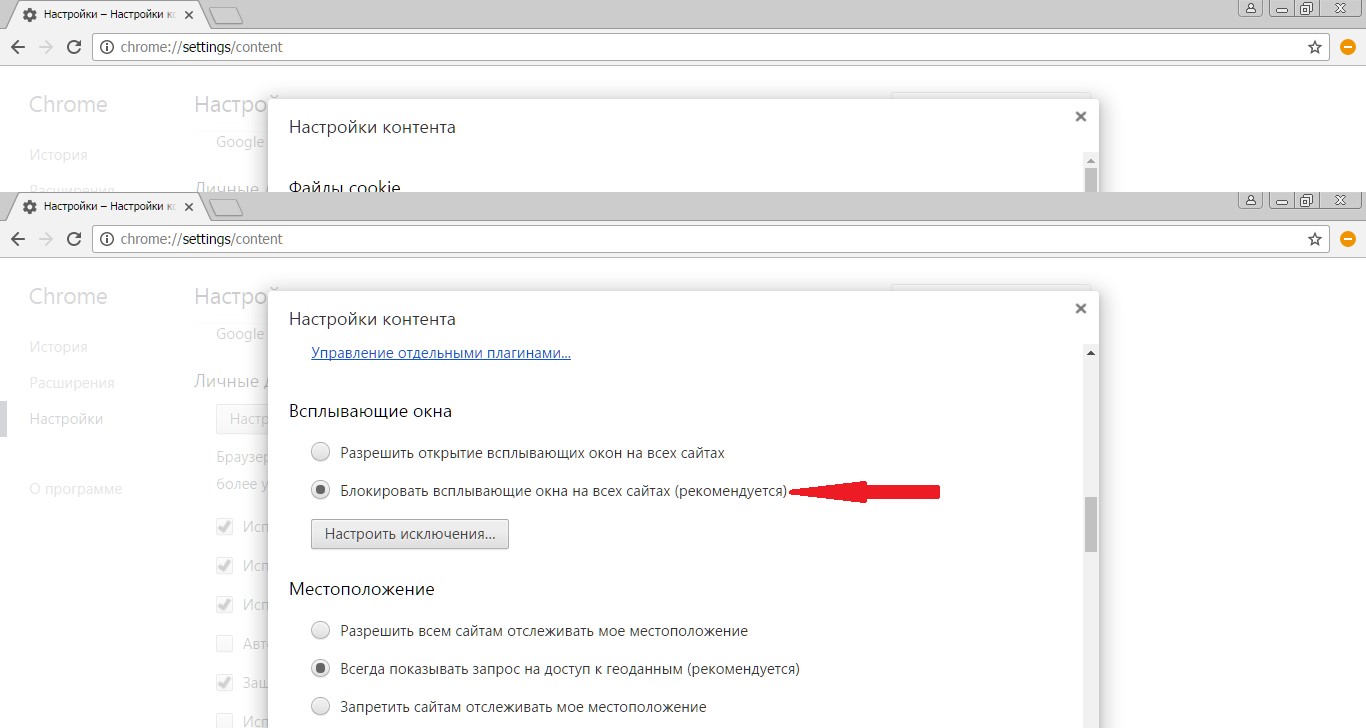Close the content settings dialog in upper window
This screenshot has width=1366, height=728.
click(x=1080, y=117)
